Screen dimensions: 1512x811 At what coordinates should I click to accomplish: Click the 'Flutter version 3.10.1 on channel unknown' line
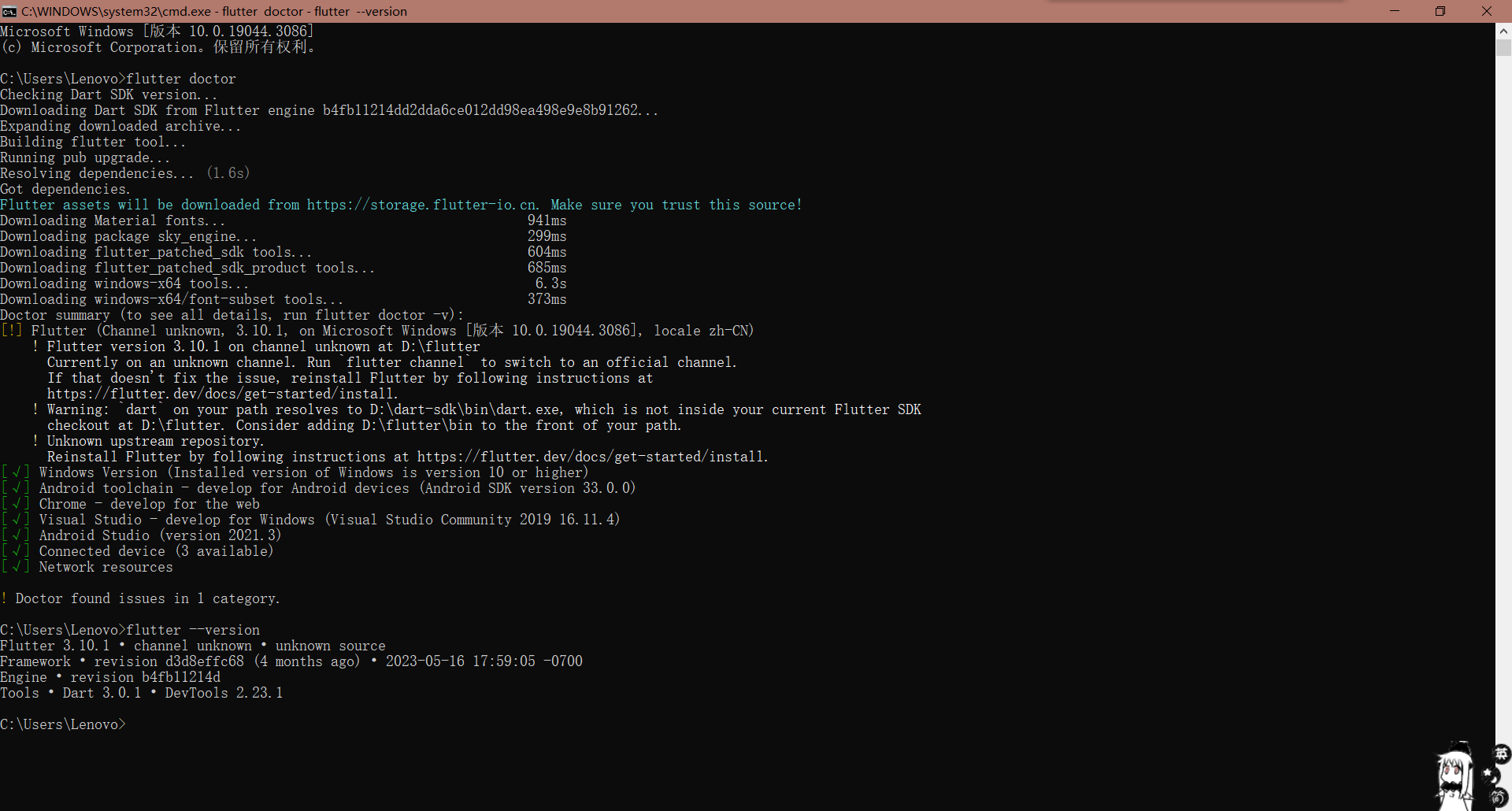[256, 346]
